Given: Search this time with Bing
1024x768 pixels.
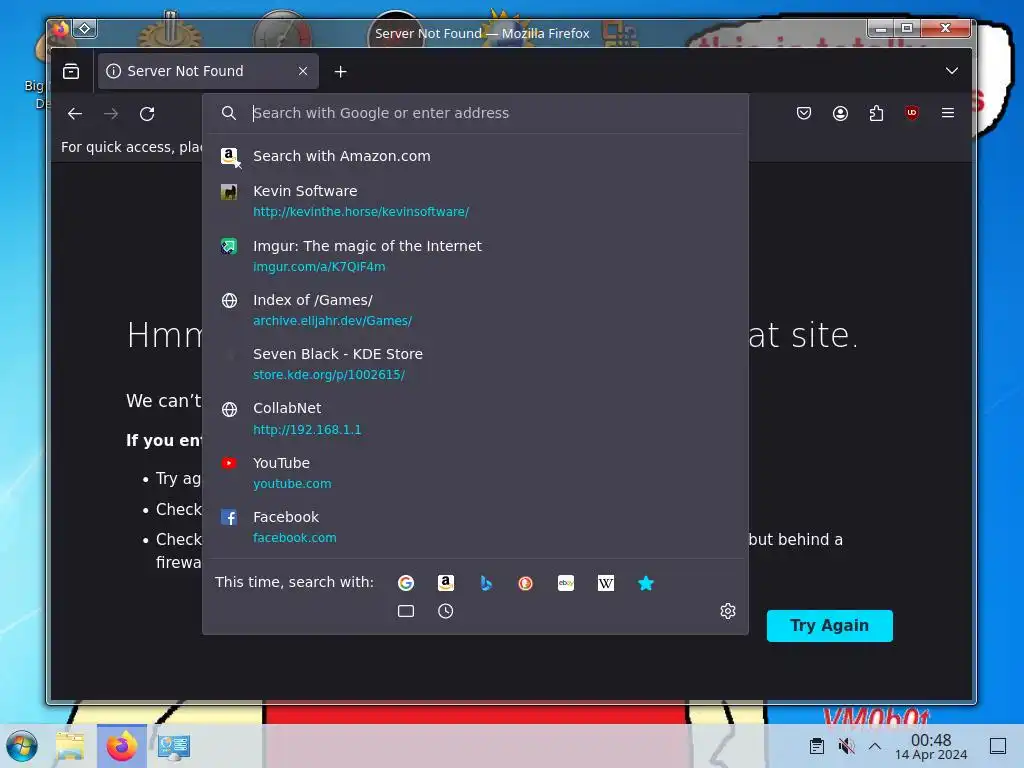Looking at the screenshot, I should point(486,583).
